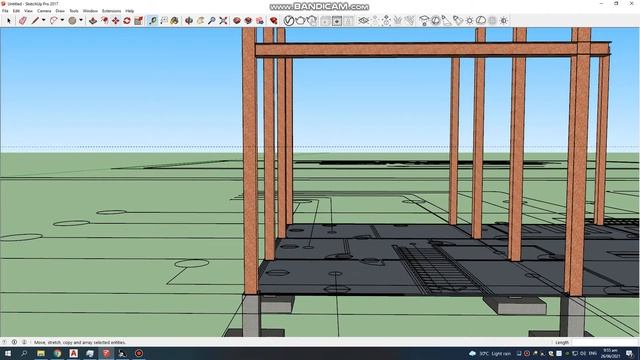Activate the Orbit tool
This screenshot has height=360, width=640.
189,20
